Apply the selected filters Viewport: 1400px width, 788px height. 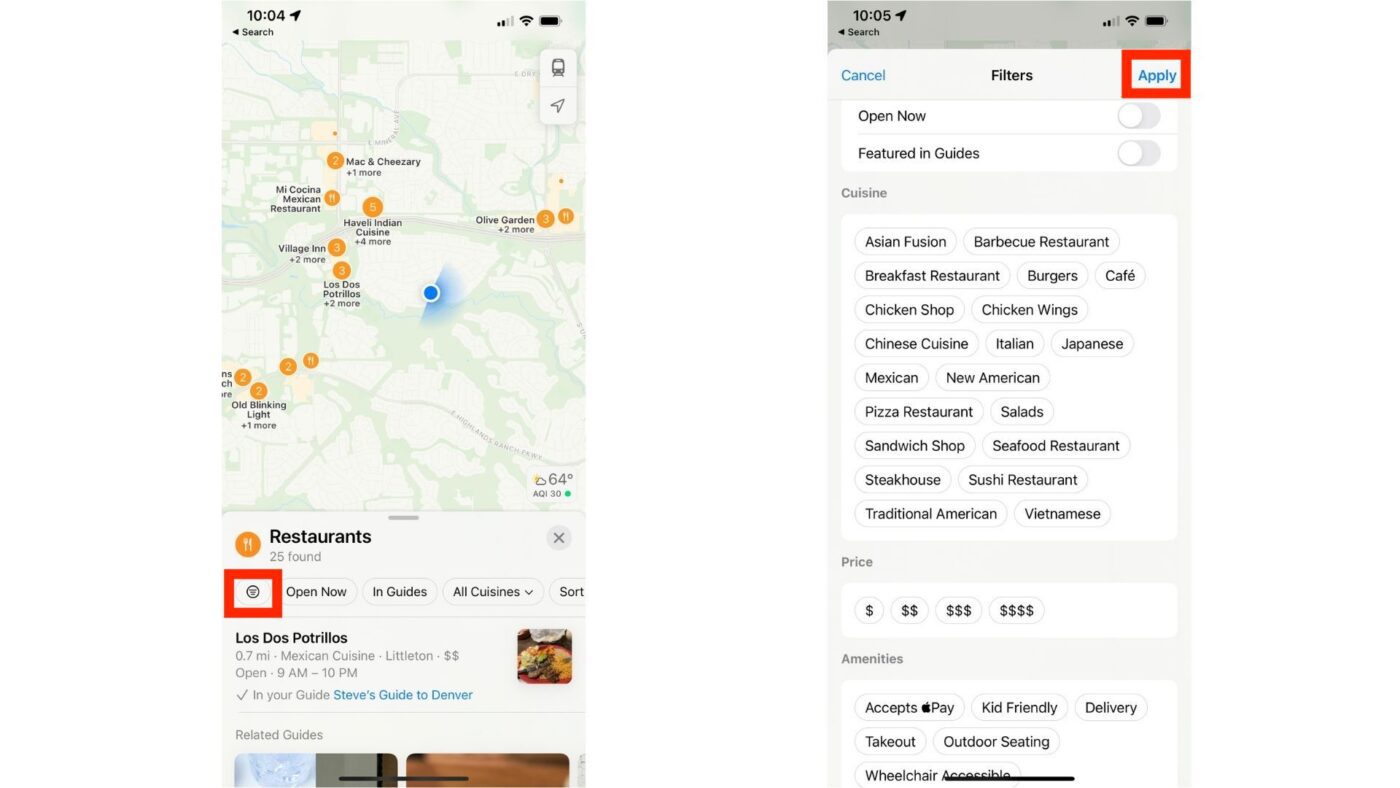[1156, 75]
